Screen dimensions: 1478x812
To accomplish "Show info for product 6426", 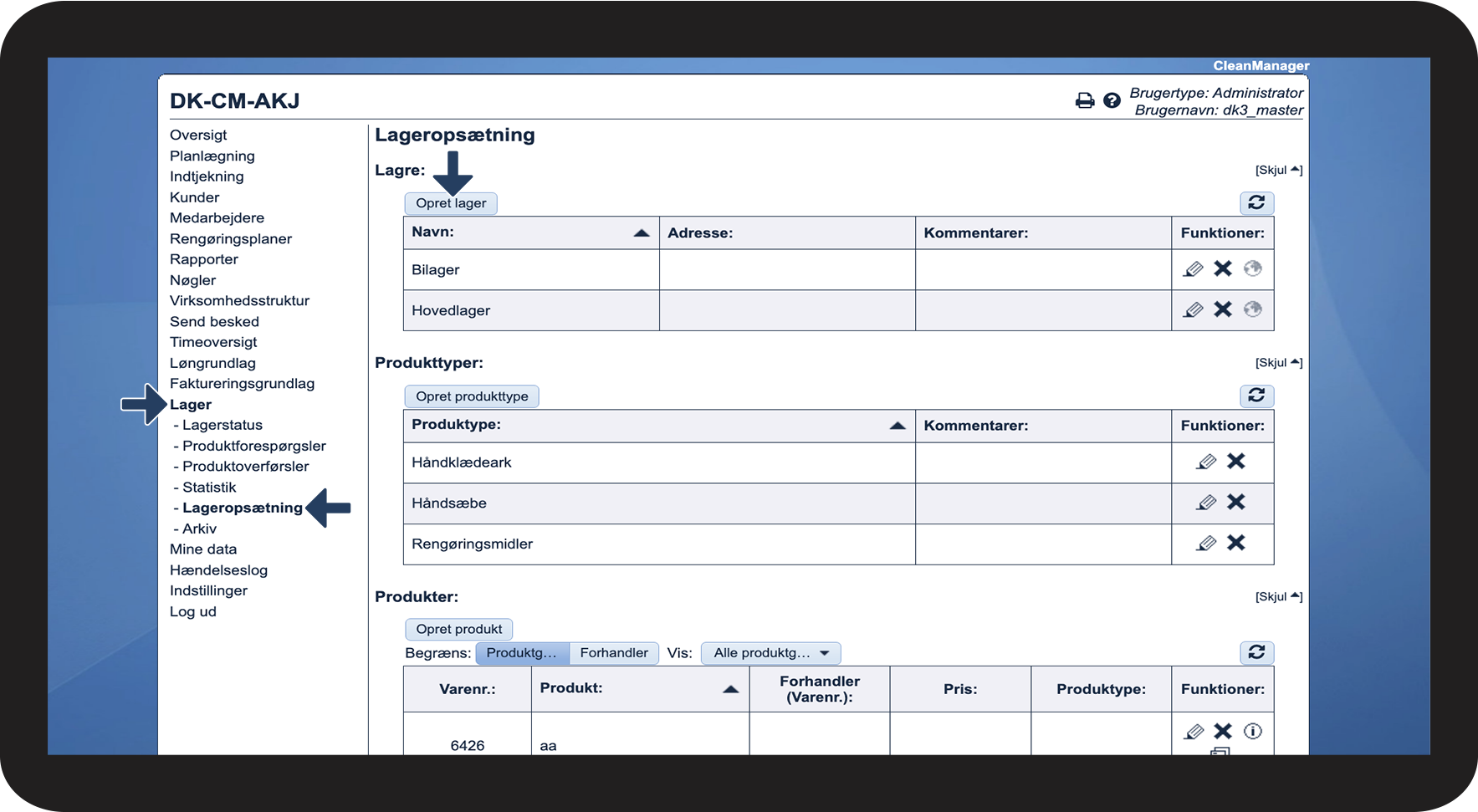I will 1252,732.
